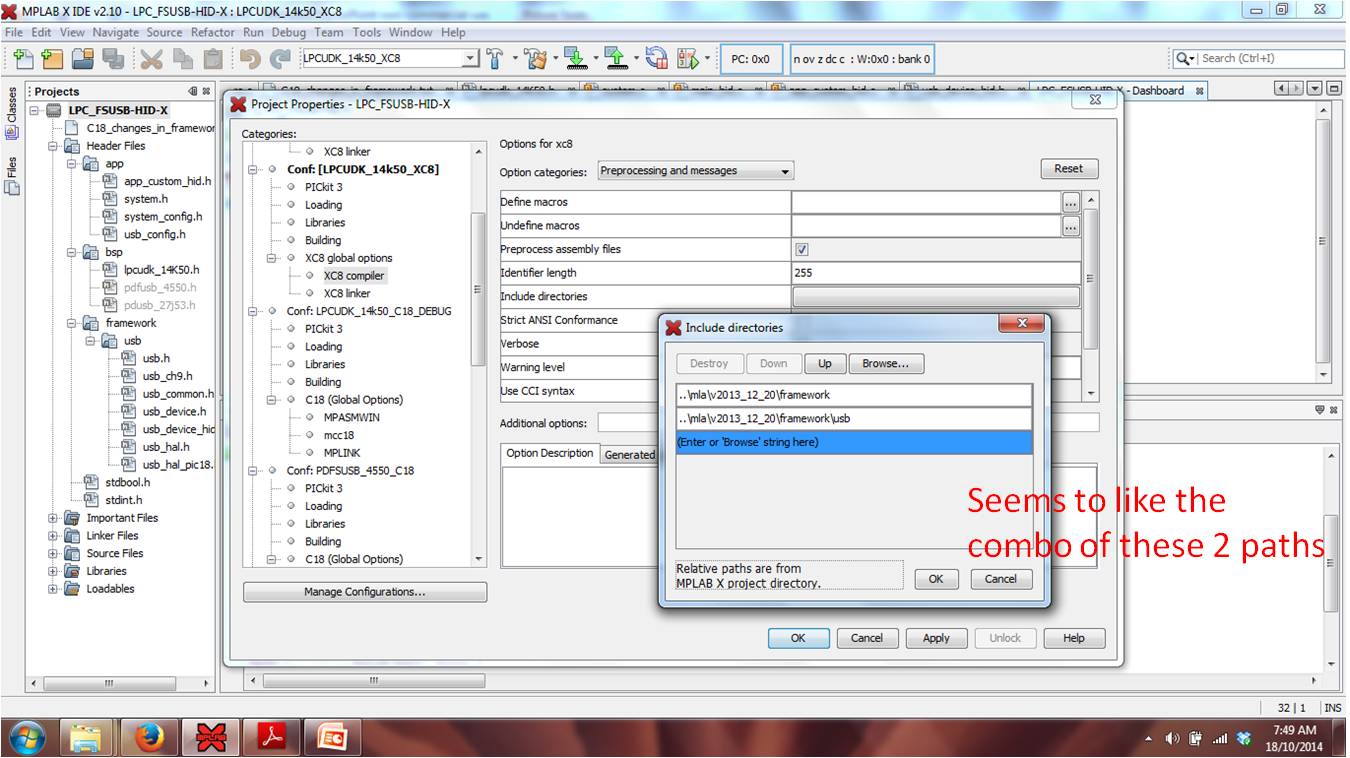Expand the Important Files folder
Screen dimensions: 1350x758
[x=53, y=518]
